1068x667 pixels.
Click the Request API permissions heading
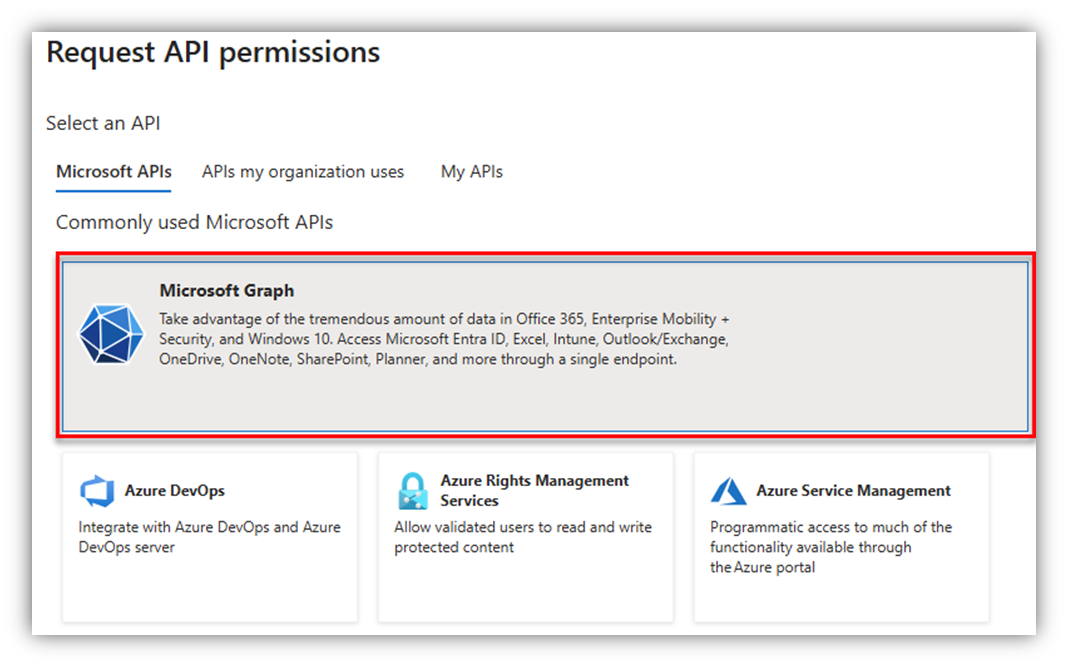tap(213, 52)
